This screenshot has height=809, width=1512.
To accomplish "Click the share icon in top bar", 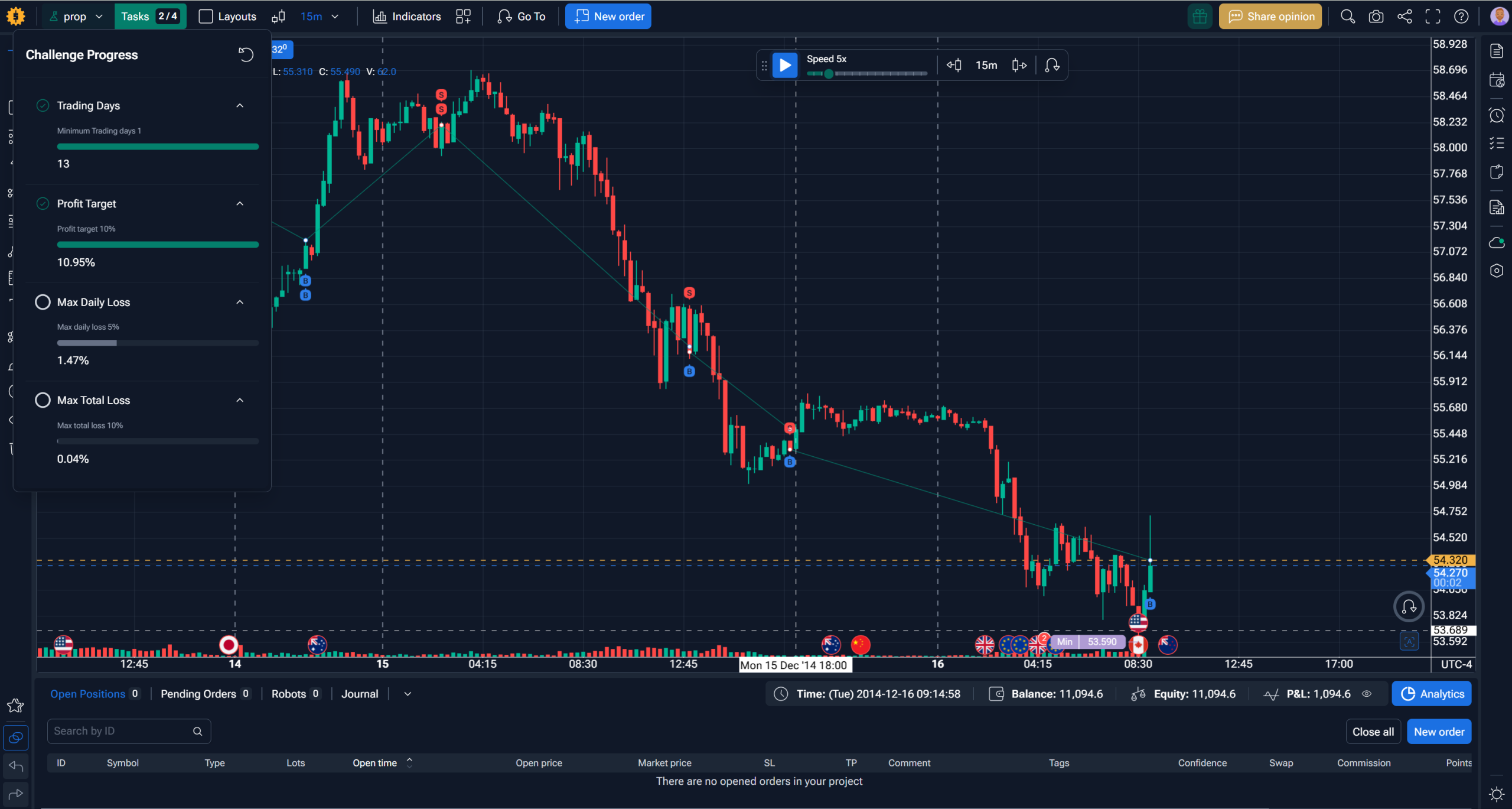I will click(x=1405, y=17).
